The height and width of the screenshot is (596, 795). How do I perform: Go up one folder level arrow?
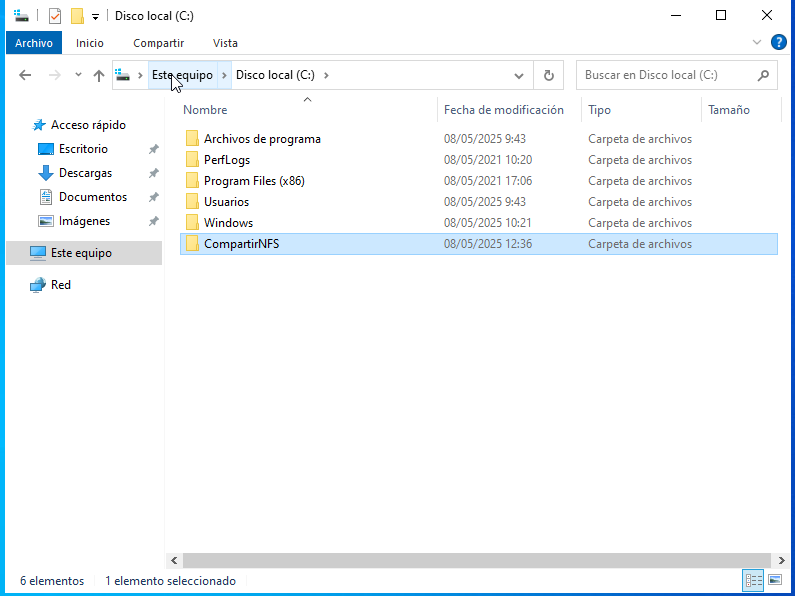98,75
